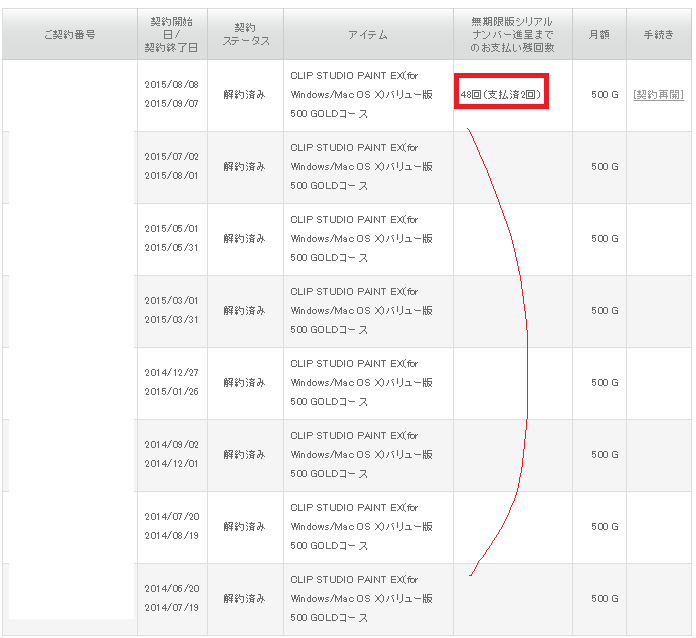Select CLIP STUDIO PAINT EX item, 2014/06/20 row
Image resolution: width=696 pixels, height=638 pixels.
pyautogui.click(x=361, y=598)
